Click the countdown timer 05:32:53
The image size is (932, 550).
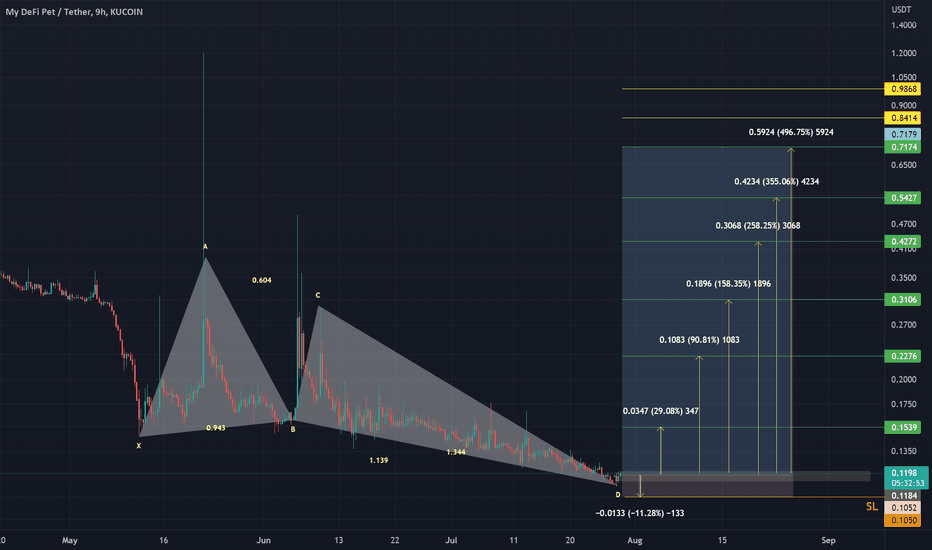point(907,483)
